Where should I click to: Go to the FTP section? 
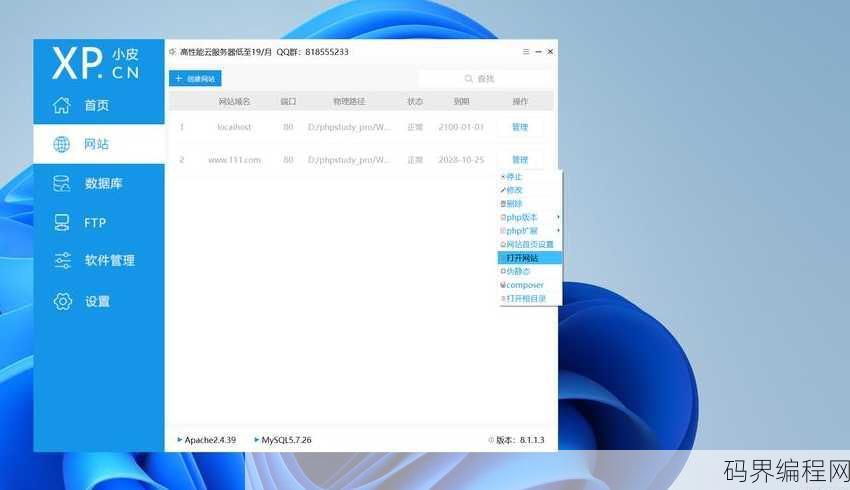pyautogui.click(x=99, y=223)
